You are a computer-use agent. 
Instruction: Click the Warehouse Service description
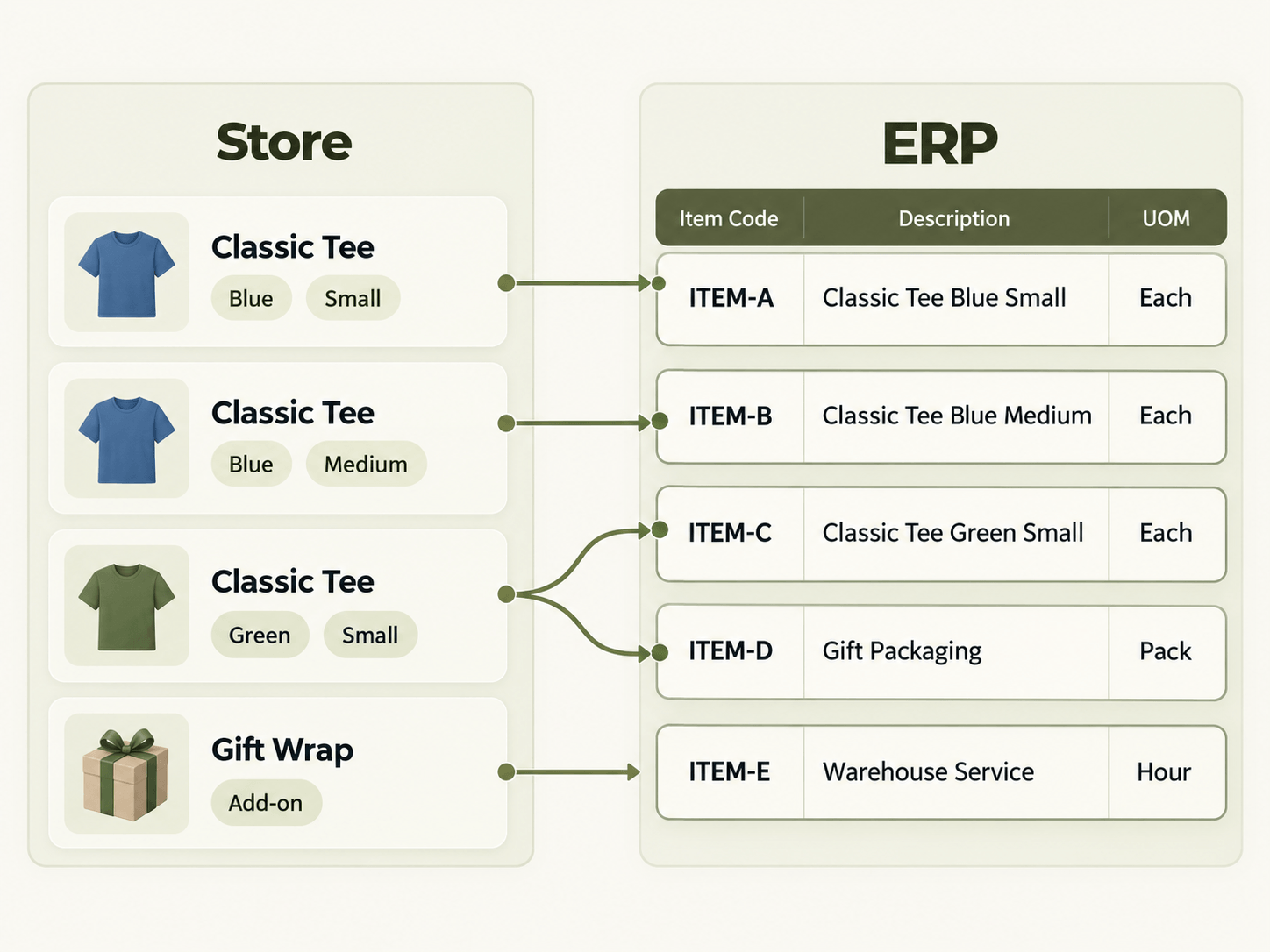pyautogui.click(x=928, y=771)
